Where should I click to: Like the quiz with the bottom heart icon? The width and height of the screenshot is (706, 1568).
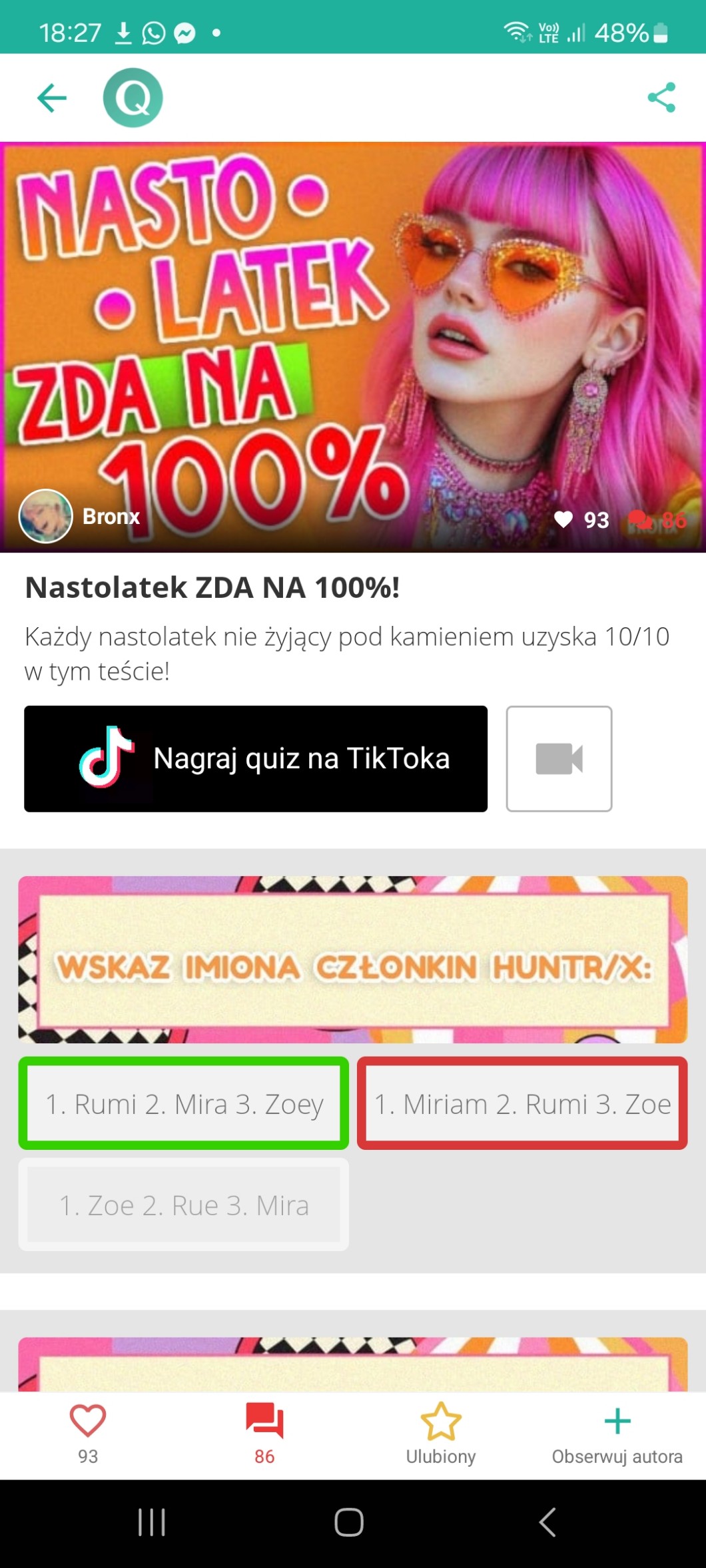tap(88, 1420)
